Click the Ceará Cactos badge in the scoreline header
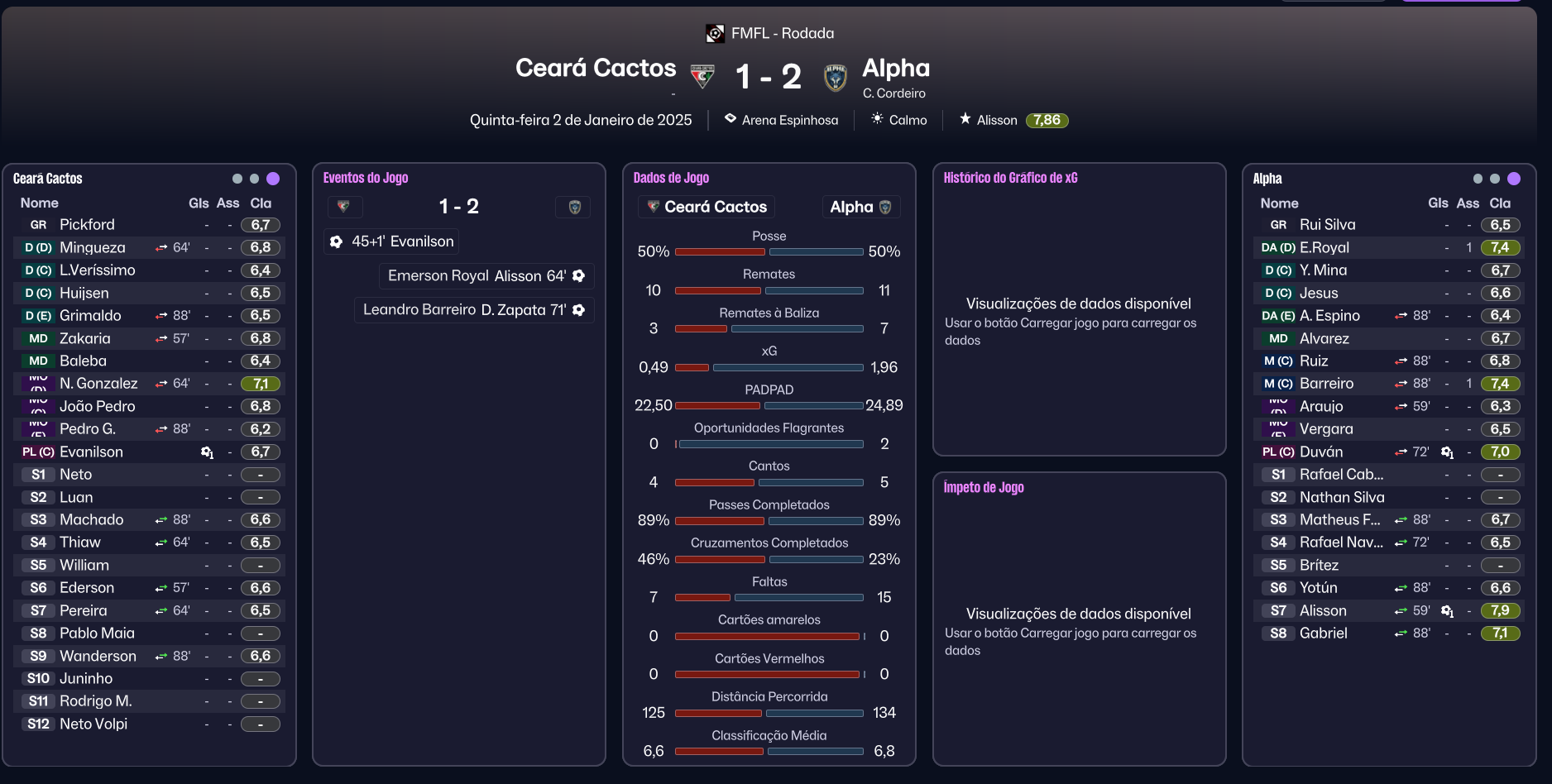 coord(702,77)
